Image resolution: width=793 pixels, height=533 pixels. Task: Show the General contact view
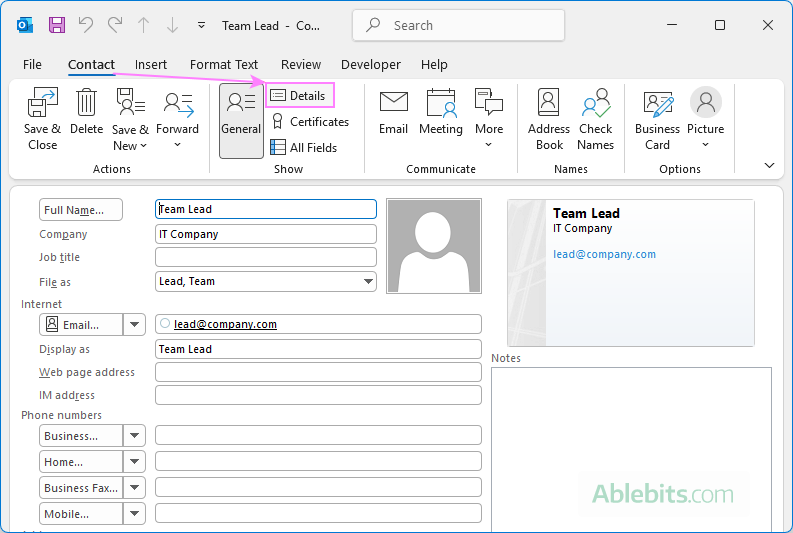pos(241,120)
